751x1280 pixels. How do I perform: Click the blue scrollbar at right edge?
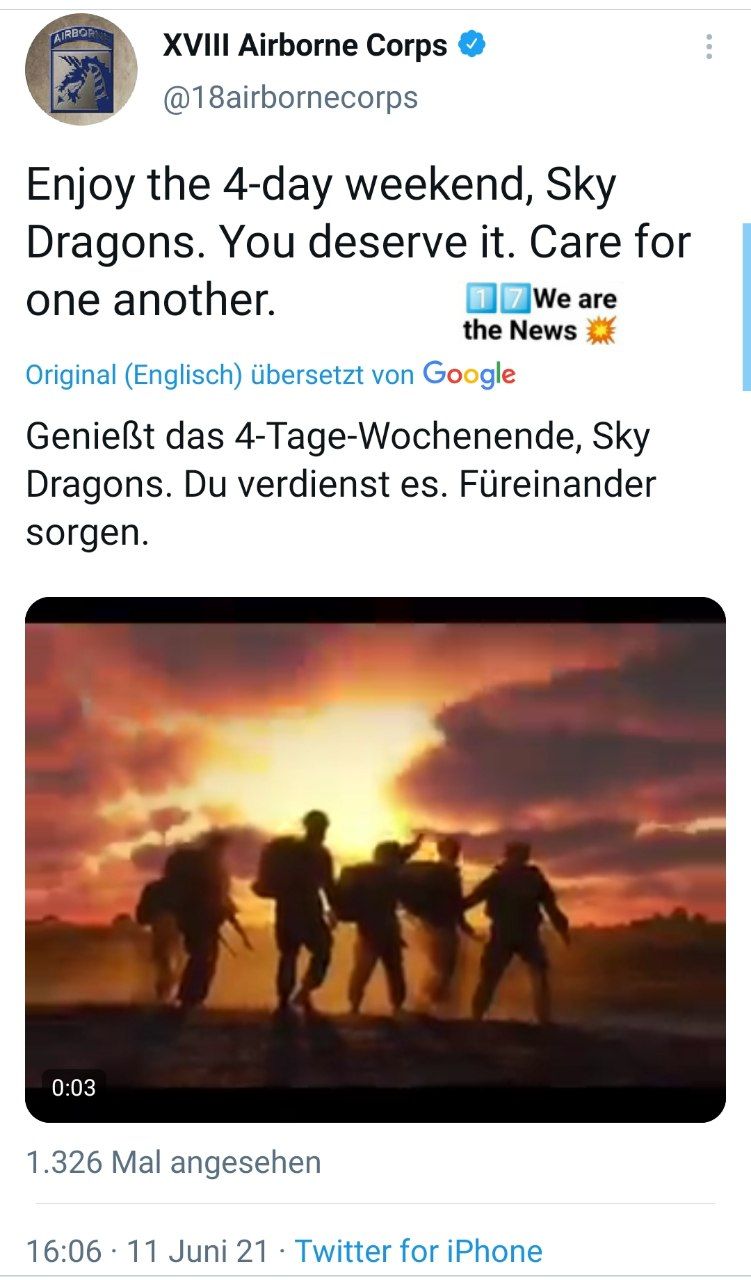point(746,306)
